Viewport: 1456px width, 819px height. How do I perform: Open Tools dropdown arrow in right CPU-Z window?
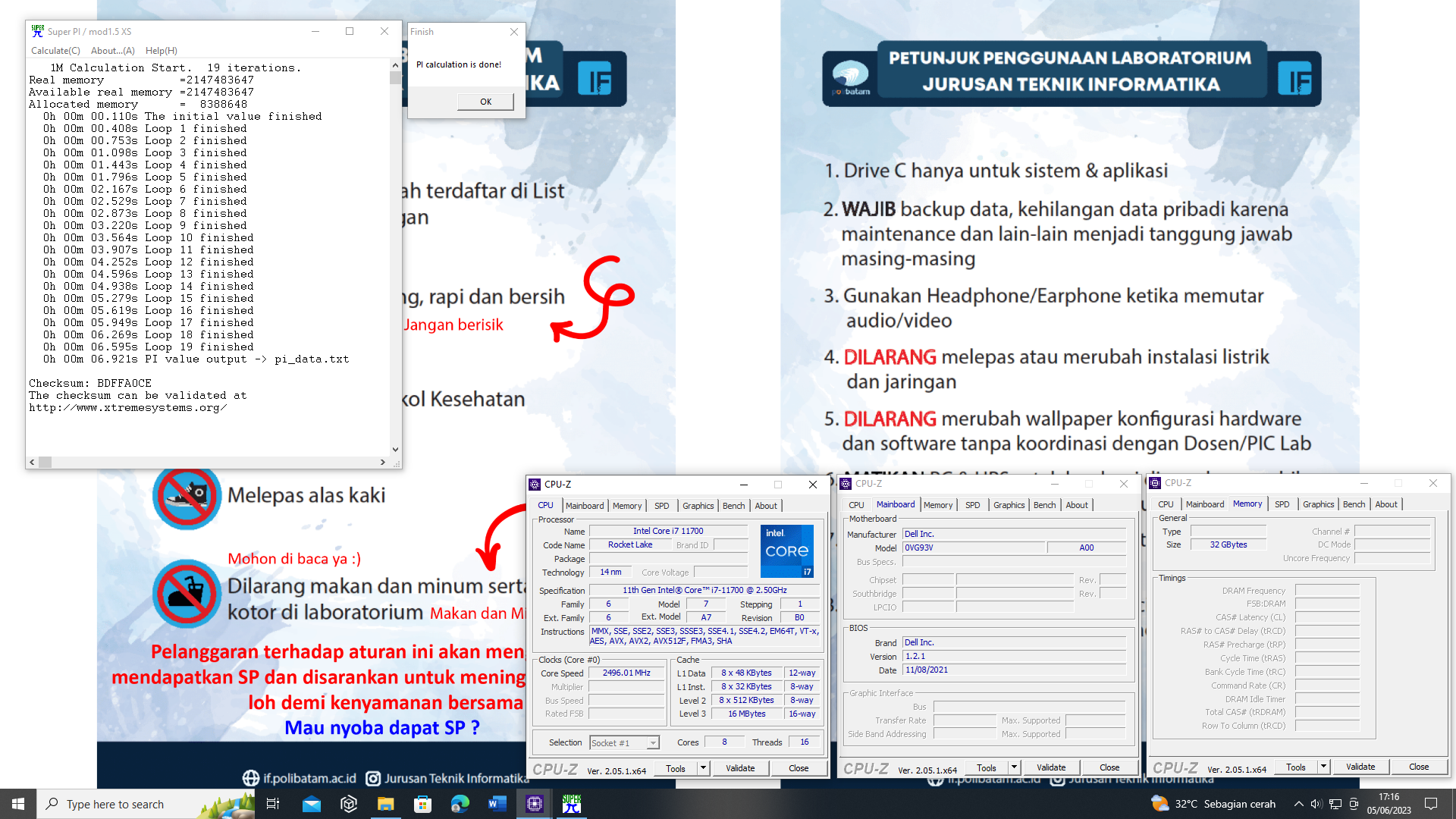pos(1324,767)
